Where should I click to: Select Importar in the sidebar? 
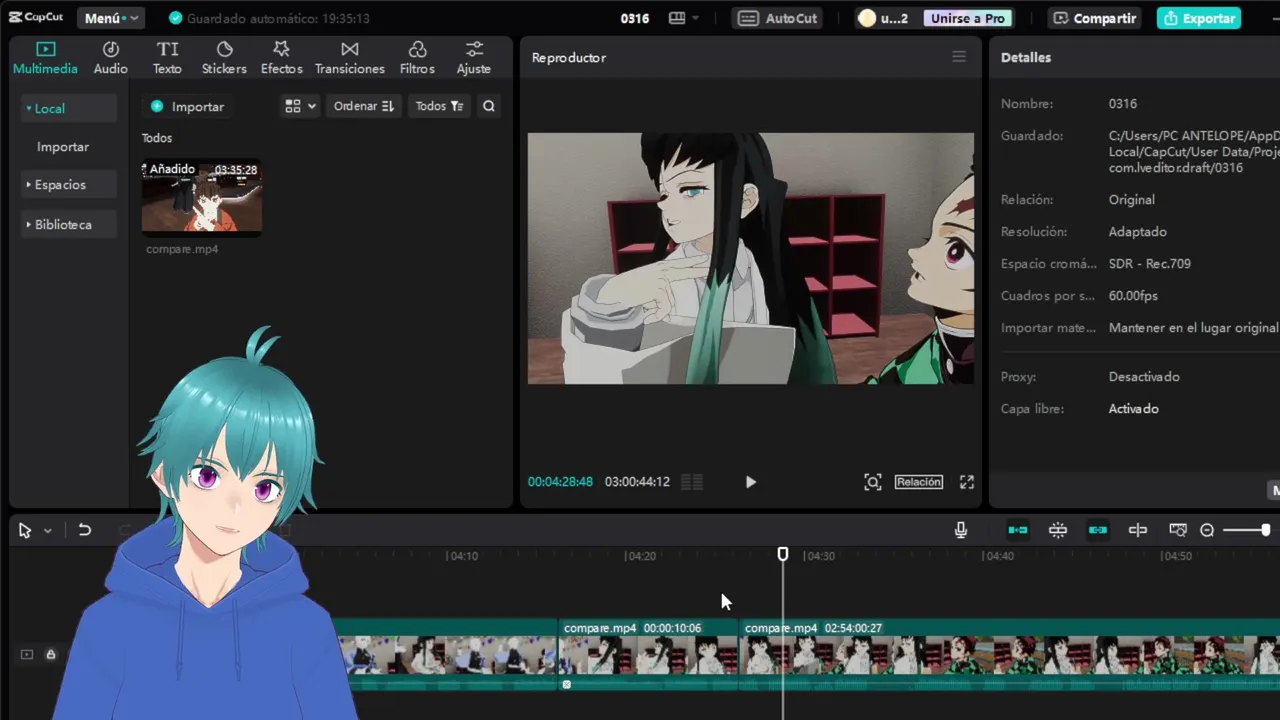coord(63,146)
